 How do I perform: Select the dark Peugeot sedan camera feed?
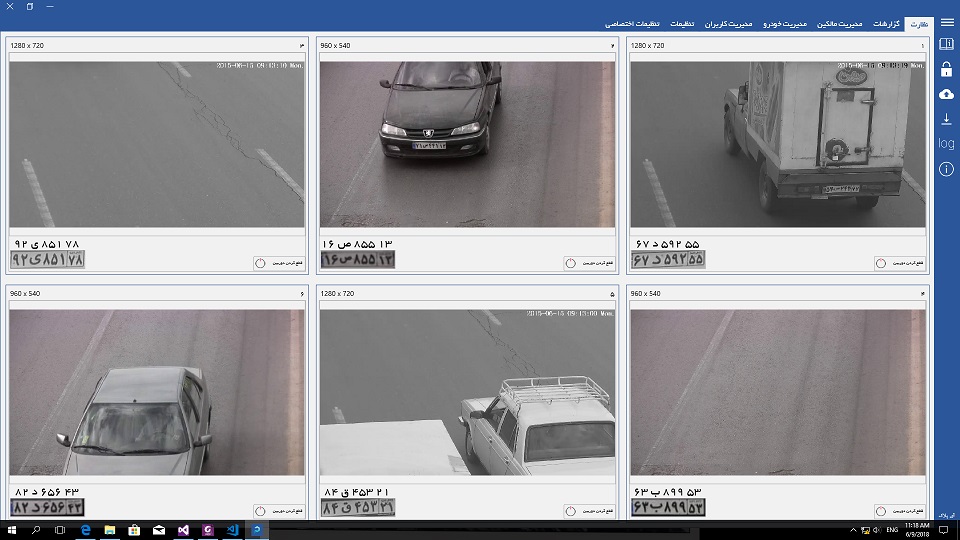(x=467, y=144)
